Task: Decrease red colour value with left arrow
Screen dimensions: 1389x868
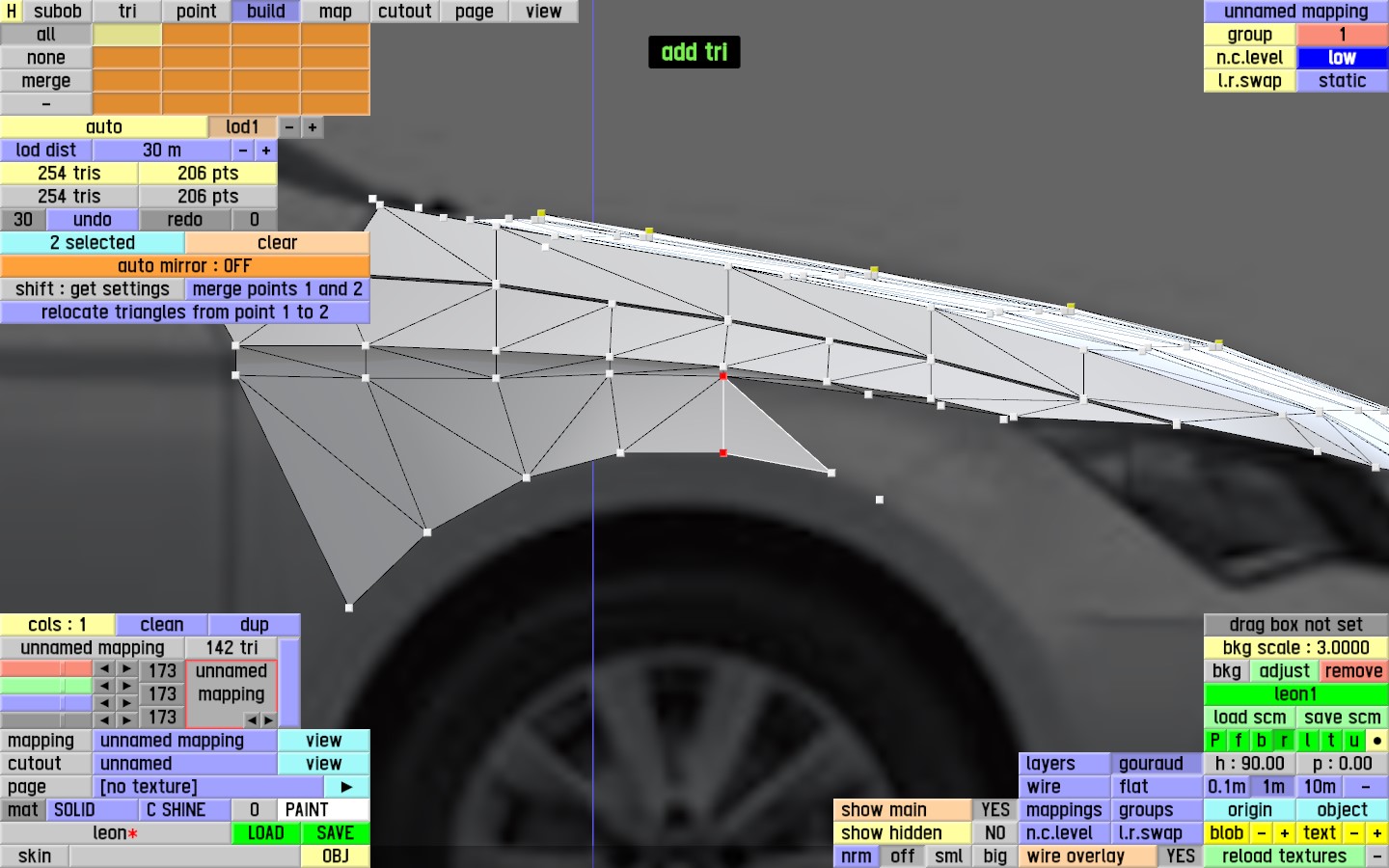Action: coord(104,670)
